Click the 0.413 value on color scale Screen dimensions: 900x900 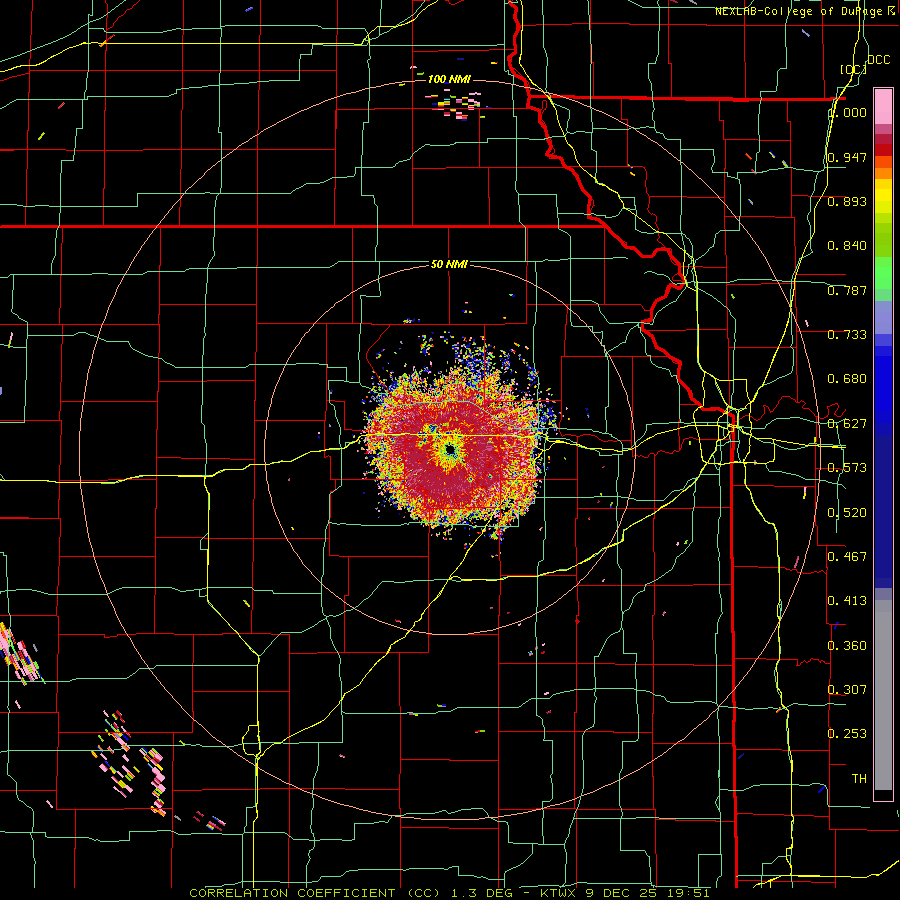coord(847,601)
